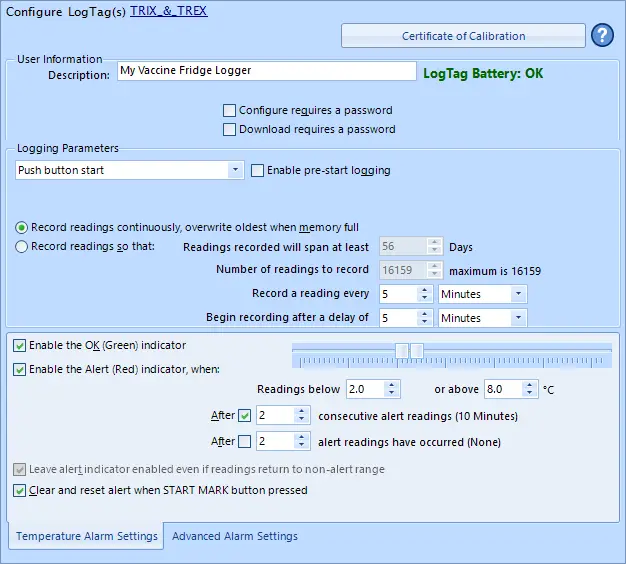Toggle Enable the OK (Green) indicator
This screenshot has height=564, width=626.
coord(20,346)
